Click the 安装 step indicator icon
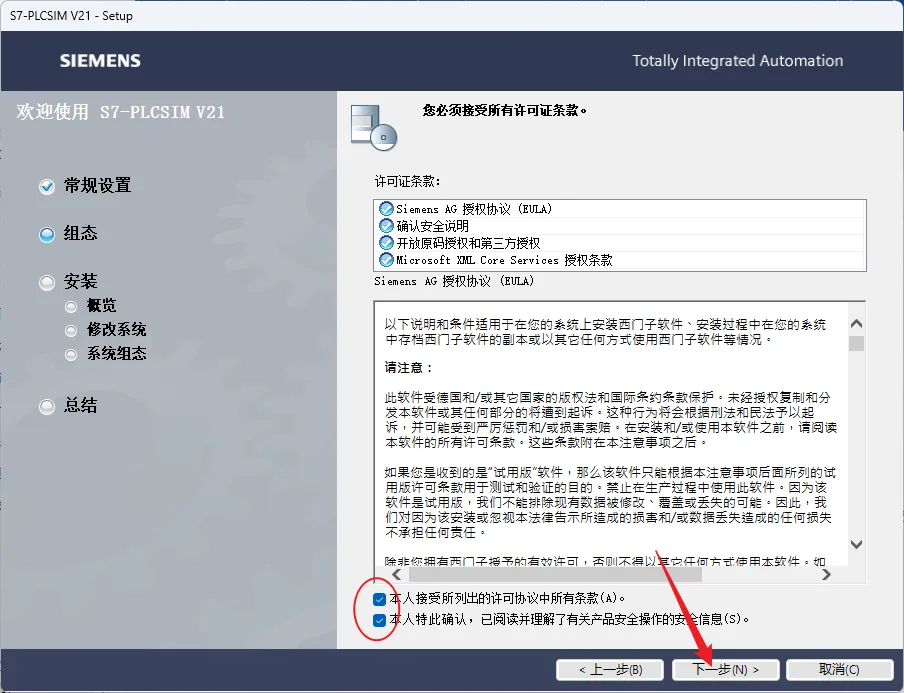Image resolution: width=904 pixels, height=693 pixels. 47,283
